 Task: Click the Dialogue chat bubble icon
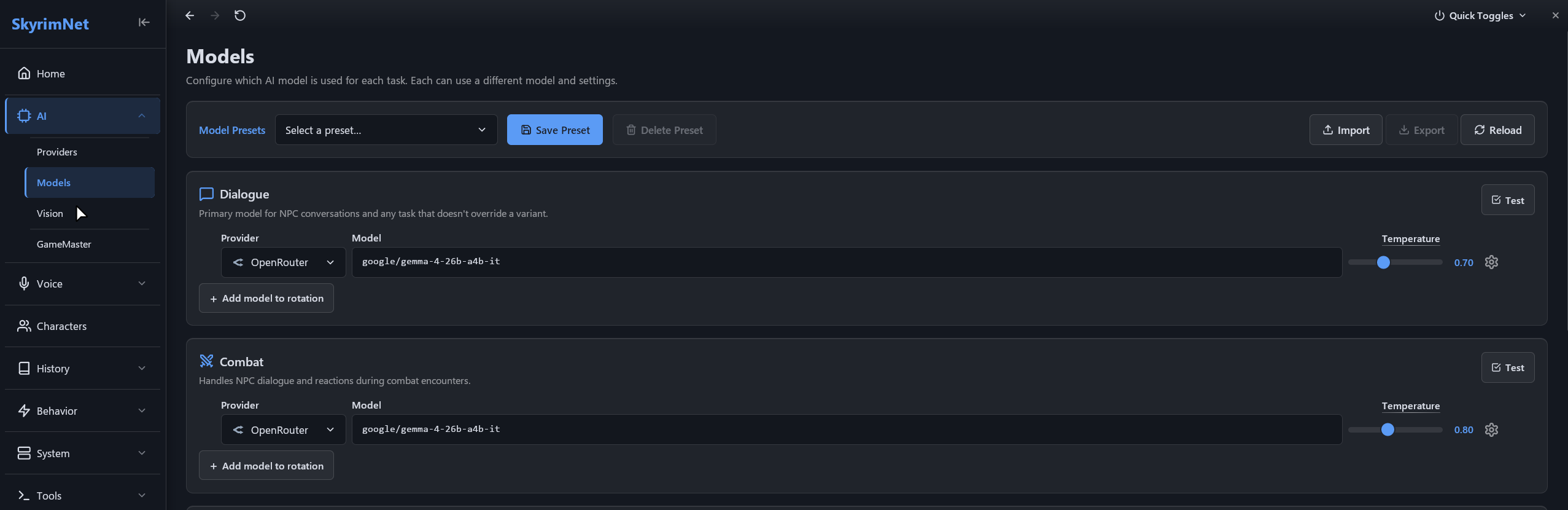pos(206,194)
